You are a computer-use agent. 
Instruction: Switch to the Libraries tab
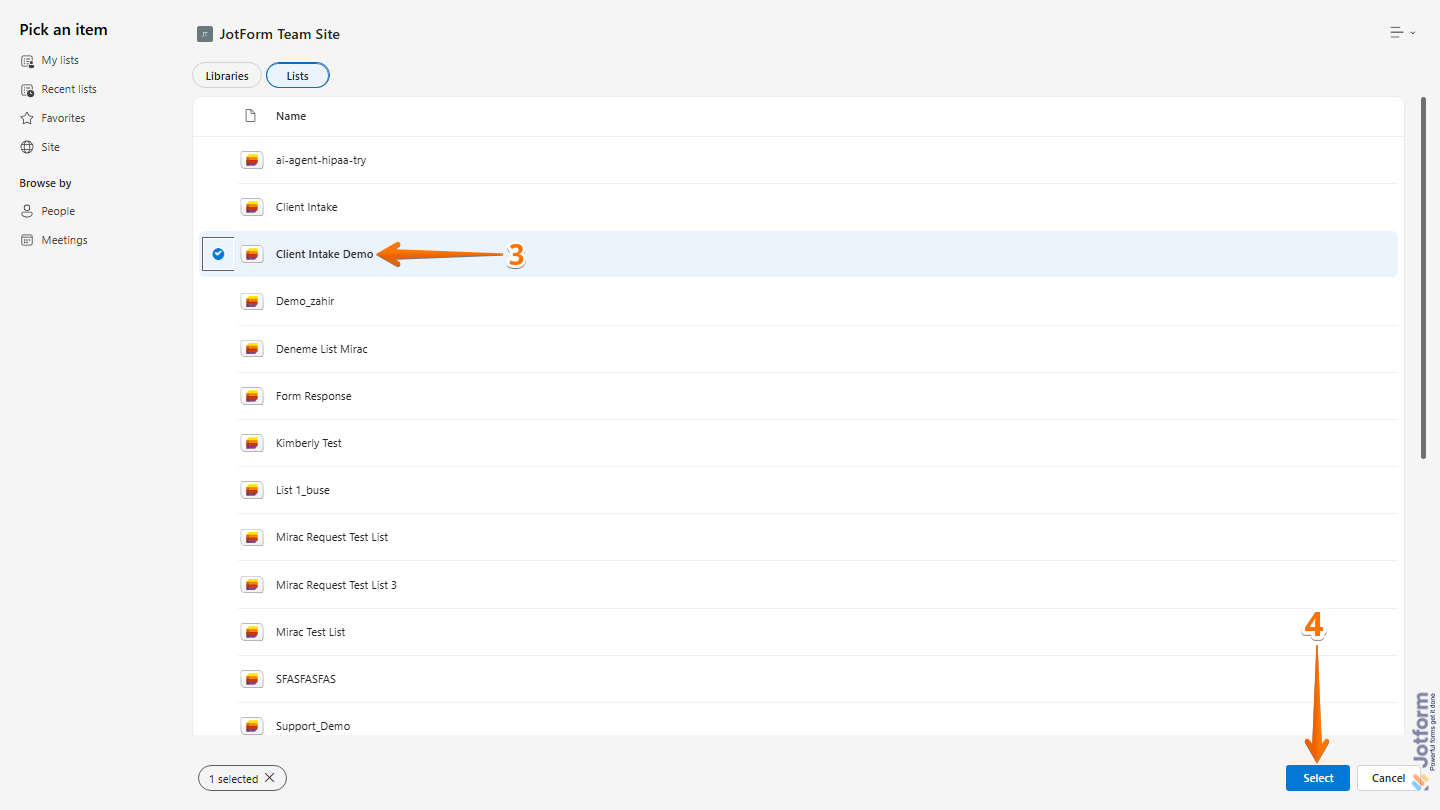tap(227, 76)
